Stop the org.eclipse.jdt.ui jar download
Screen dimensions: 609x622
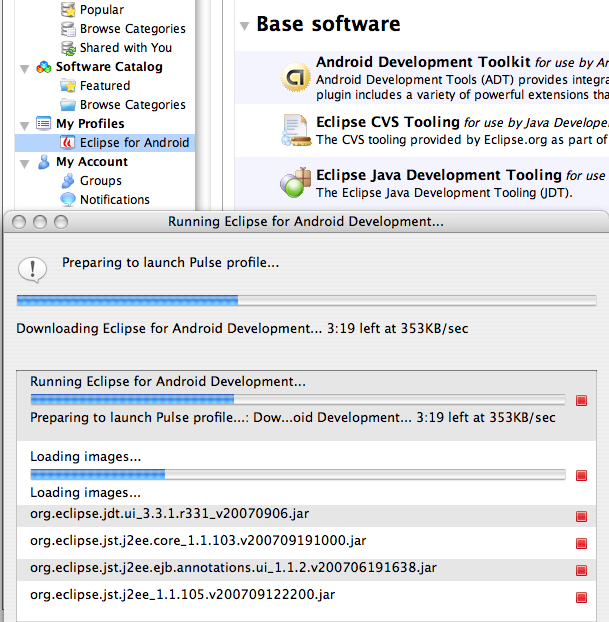point(581,516)
